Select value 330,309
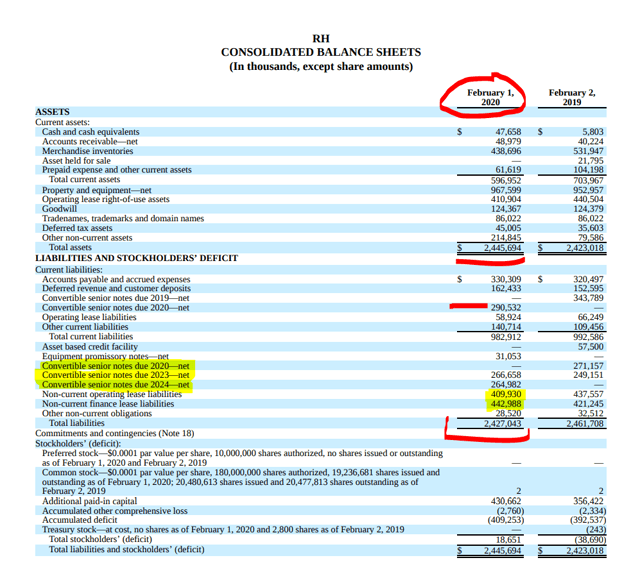Viewport: 640px width, 567px height. click(506, 279)
